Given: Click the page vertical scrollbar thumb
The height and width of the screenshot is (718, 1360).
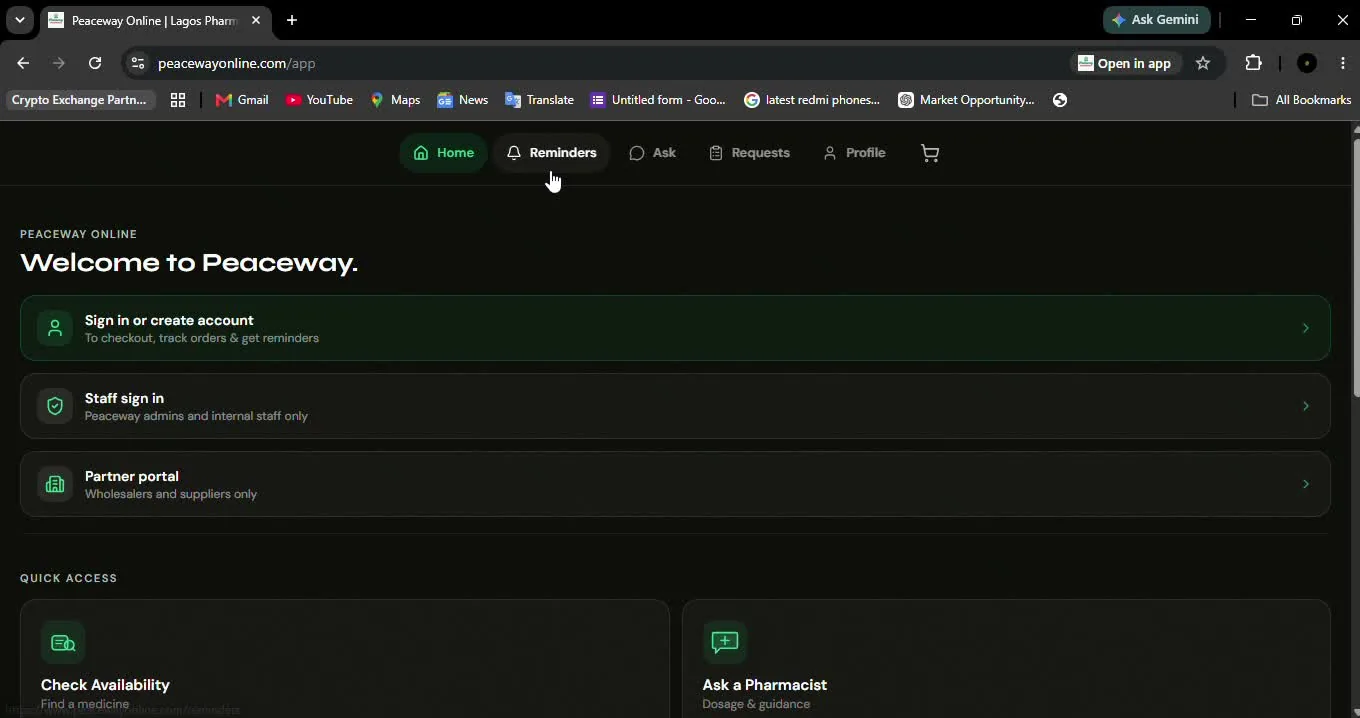Looking at the screenshot, I should (1355, 268).
